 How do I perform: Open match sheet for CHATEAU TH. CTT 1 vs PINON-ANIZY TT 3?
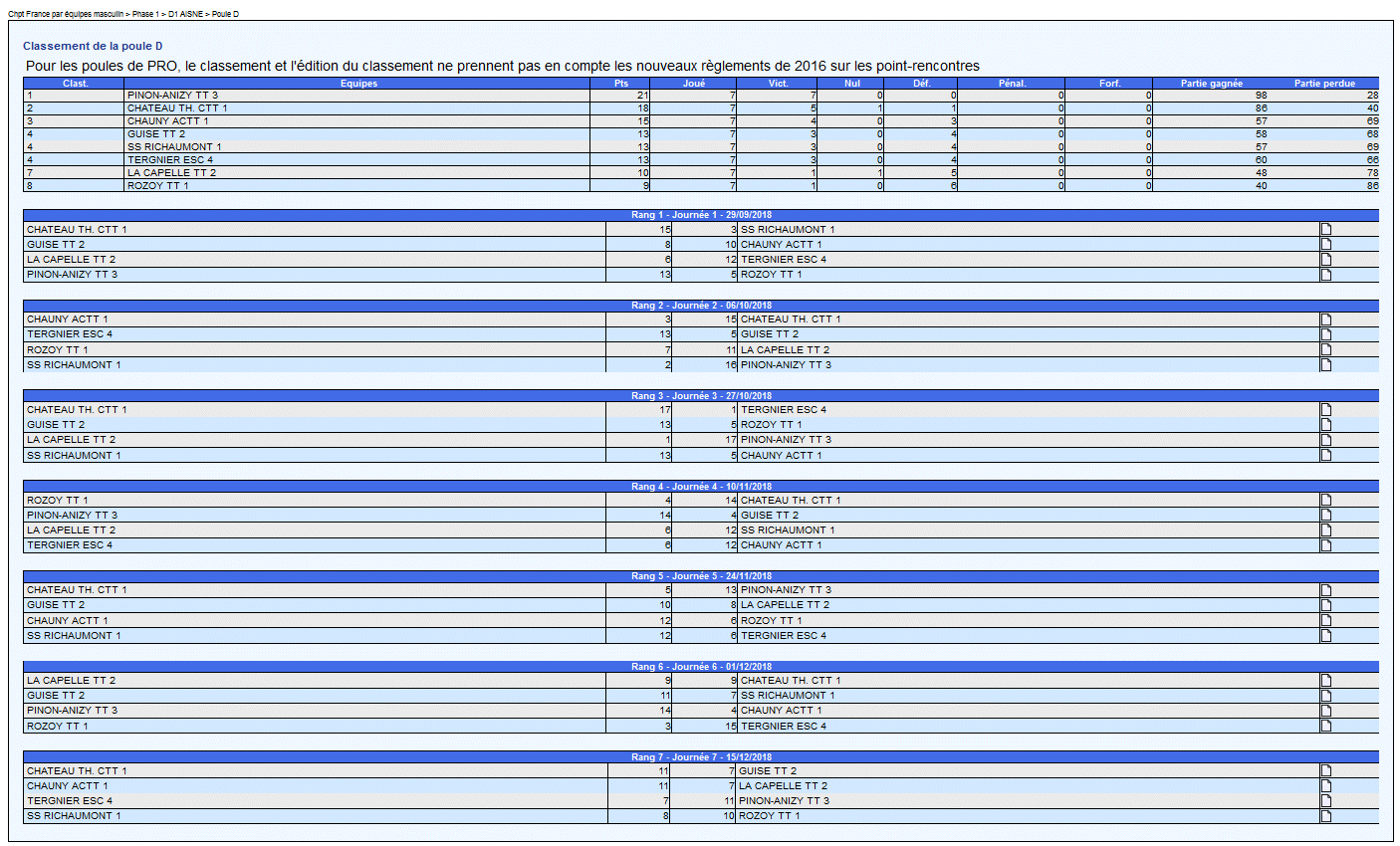coord(1325,590)
